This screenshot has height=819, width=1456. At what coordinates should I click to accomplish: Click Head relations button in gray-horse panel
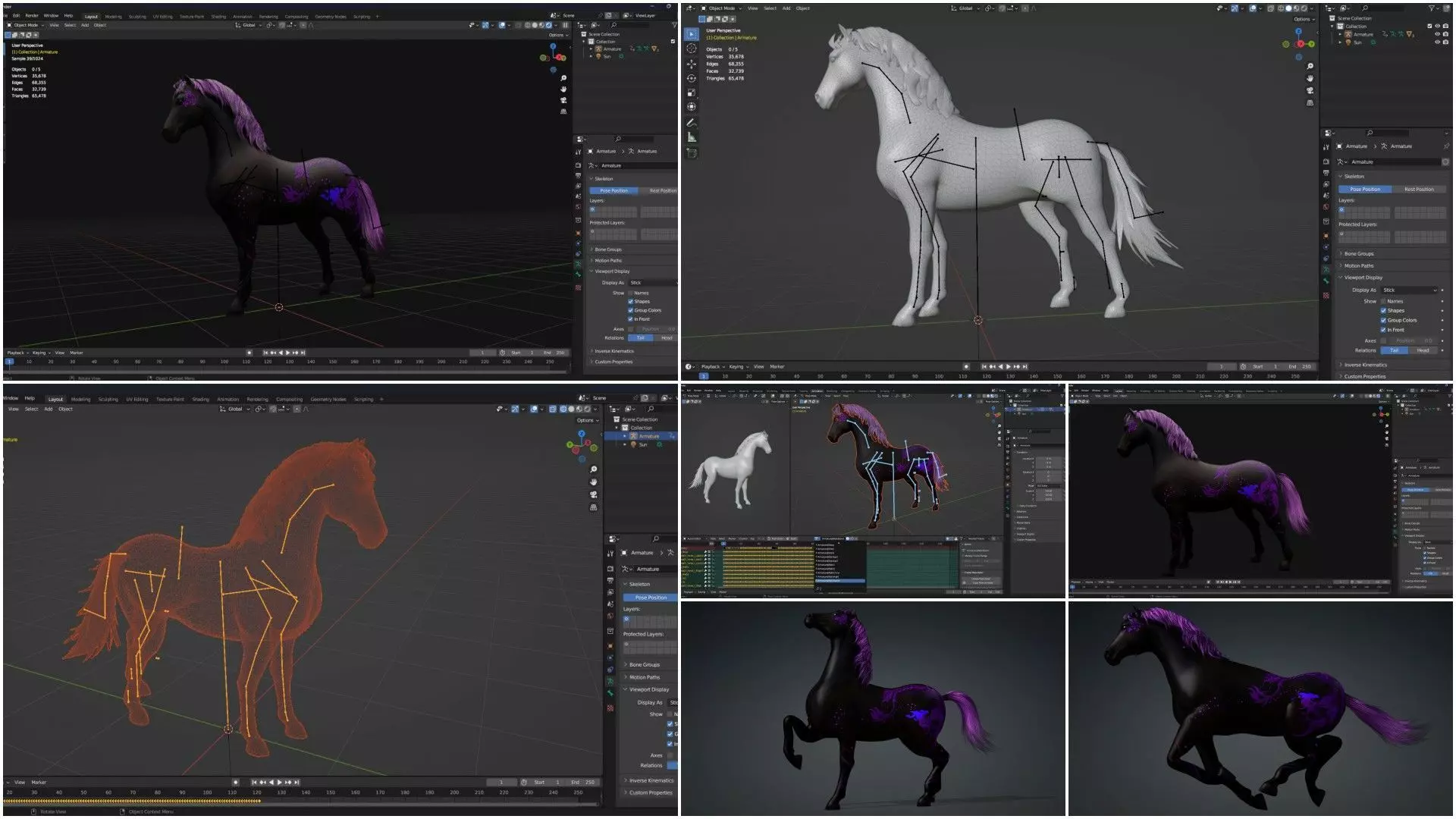click(1423, 350)
